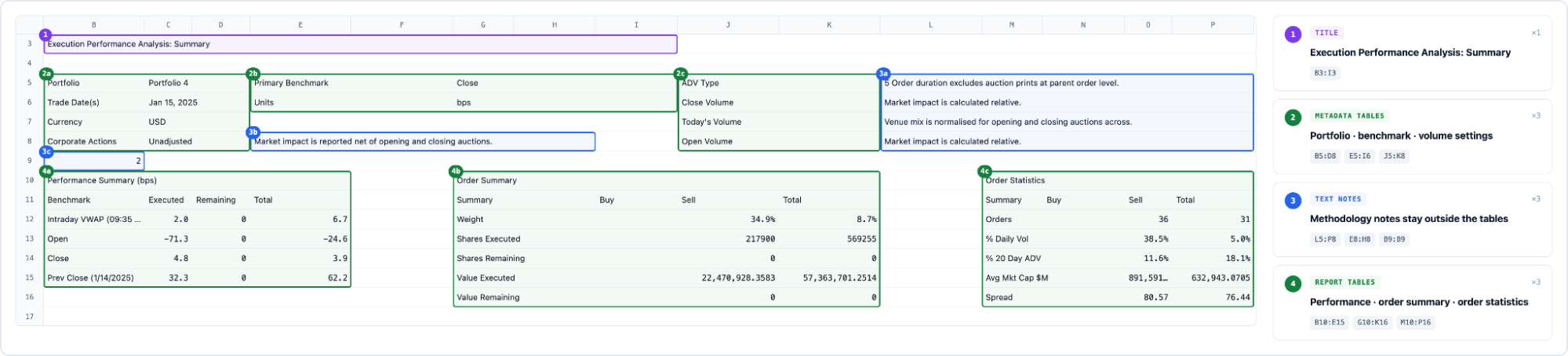Viewport: 1568px width, 356px height.
Task: Select the "34.9%" cell
Action: pos(728,220)
